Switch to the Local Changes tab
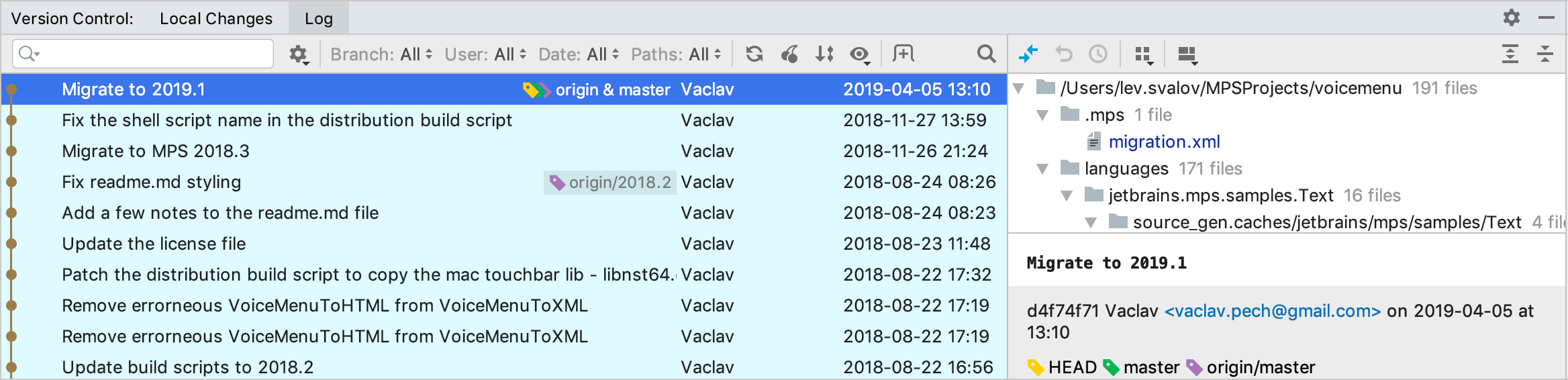1568x380 pixels. click(x=215, y=18)
